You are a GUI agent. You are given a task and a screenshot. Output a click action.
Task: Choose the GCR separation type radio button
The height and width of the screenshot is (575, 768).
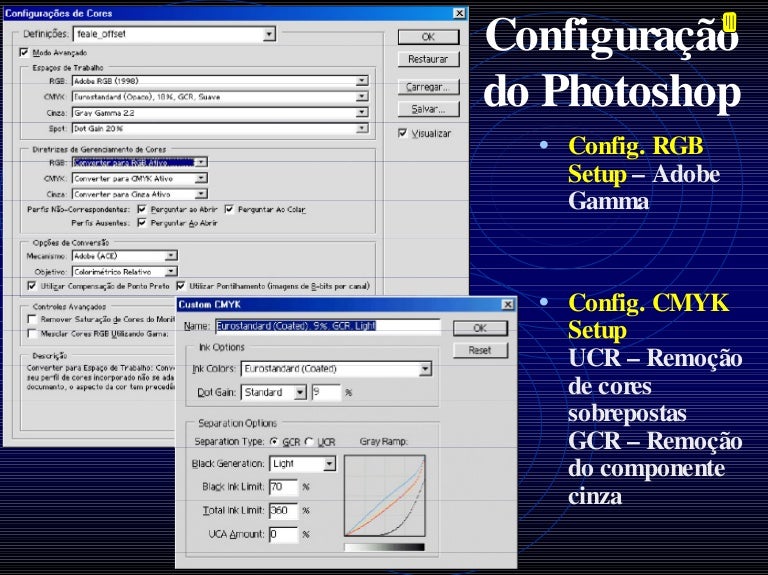click(x=274, y=441)
